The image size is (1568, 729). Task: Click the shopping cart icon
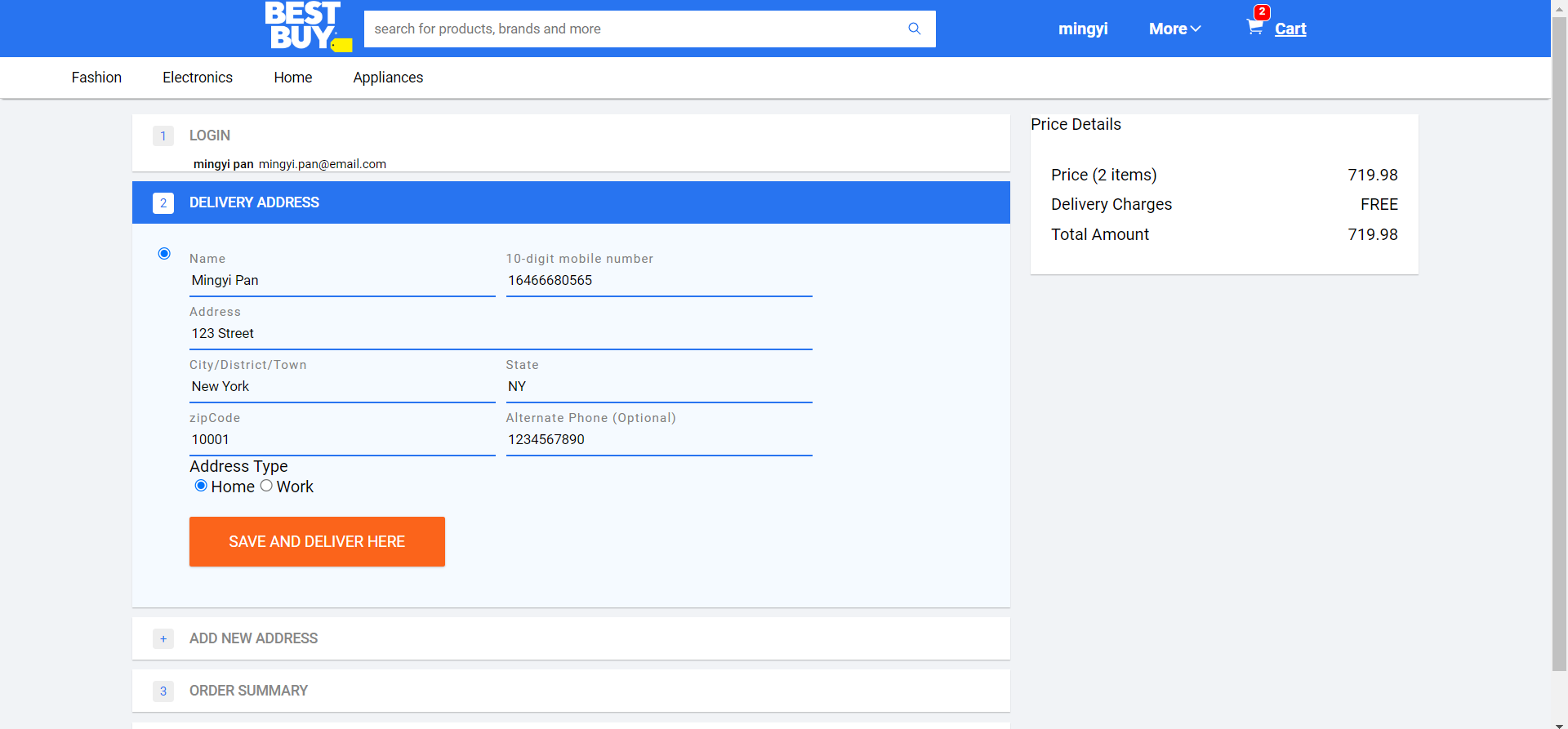coord(1254,27)
